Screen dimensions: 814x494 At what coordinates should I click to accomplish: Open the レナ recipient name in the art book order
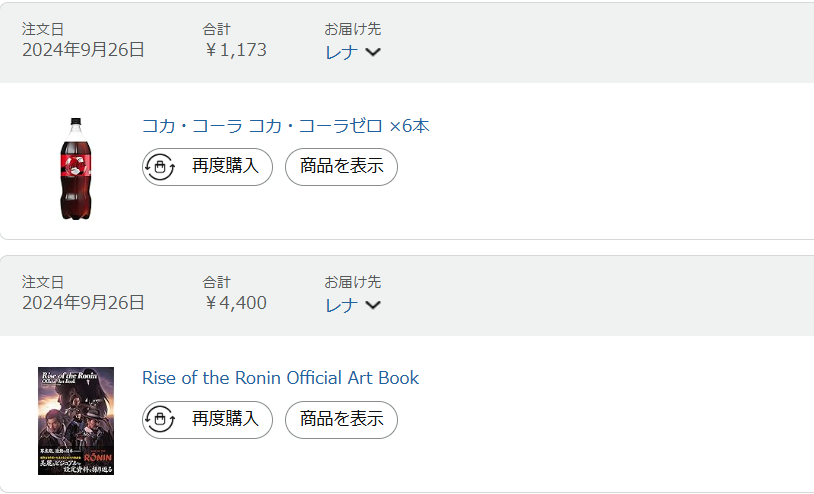point(341,305)
